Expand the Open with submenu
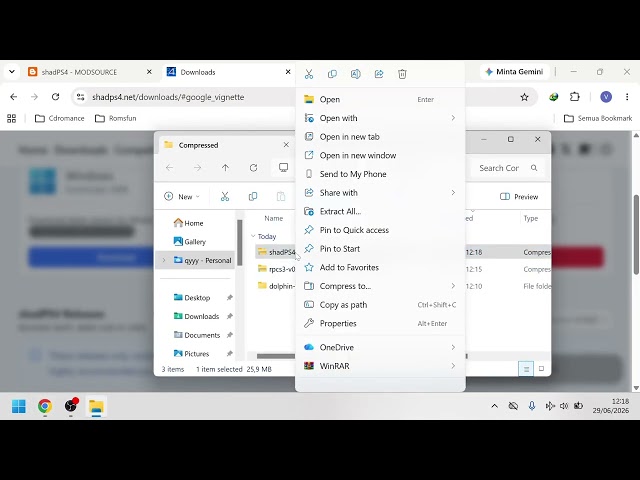Image resolution: width=640 pixels, height=480 pixels. 380,118
